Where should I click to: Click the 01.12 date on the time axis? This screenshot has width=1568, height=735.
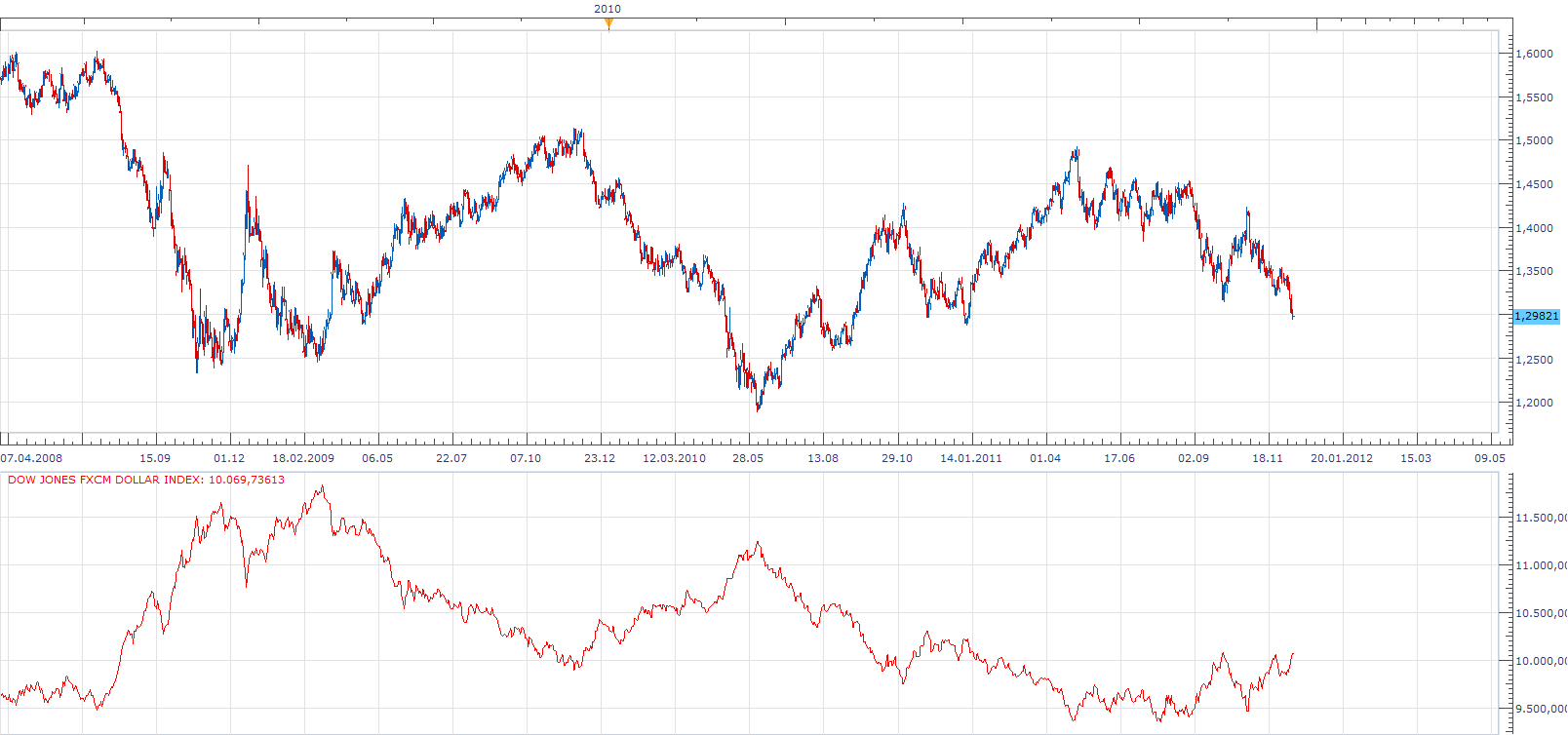coord(229,458)
